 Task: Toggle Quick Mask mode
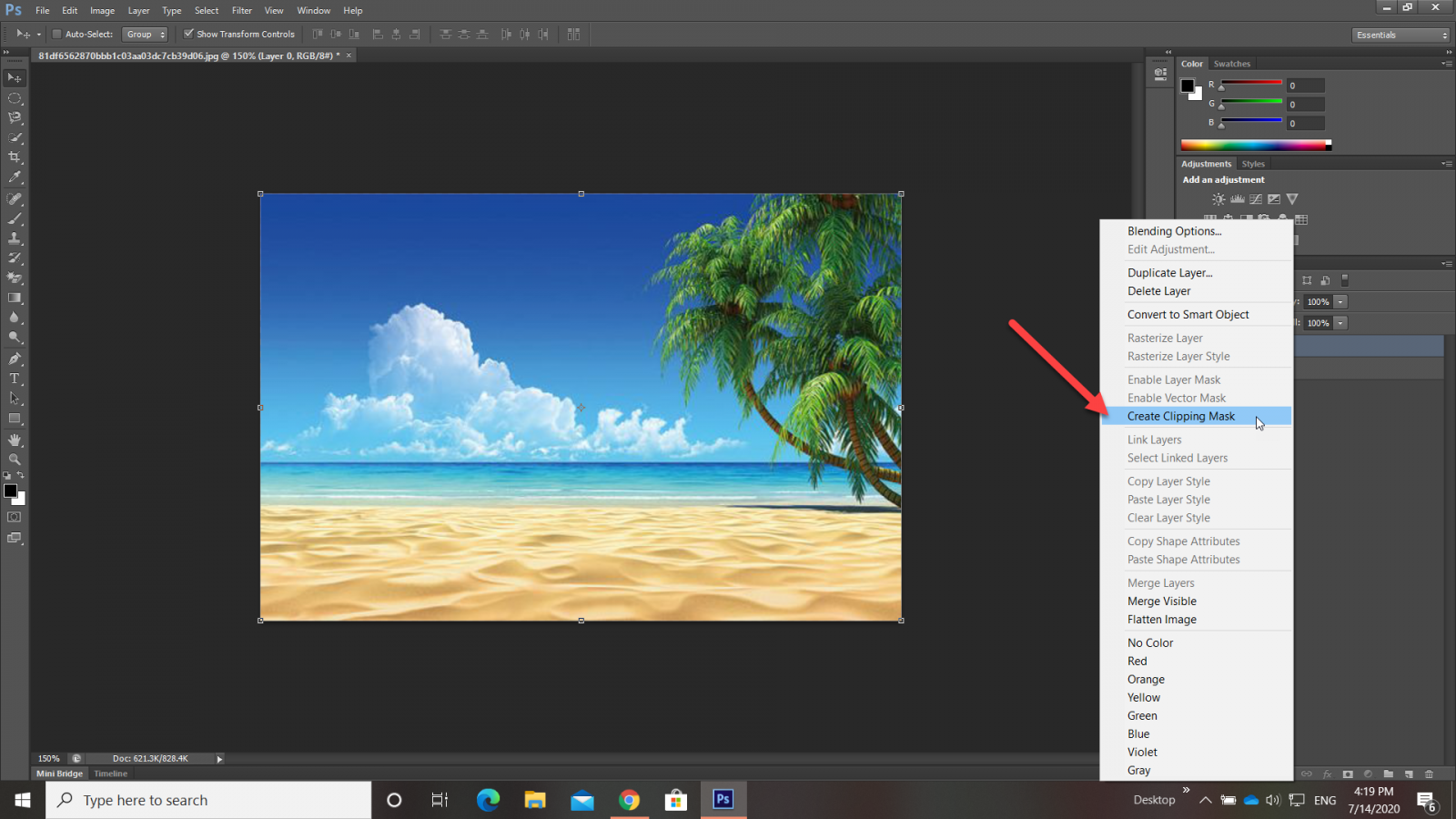pyautogui.click(x=15, y=517)
